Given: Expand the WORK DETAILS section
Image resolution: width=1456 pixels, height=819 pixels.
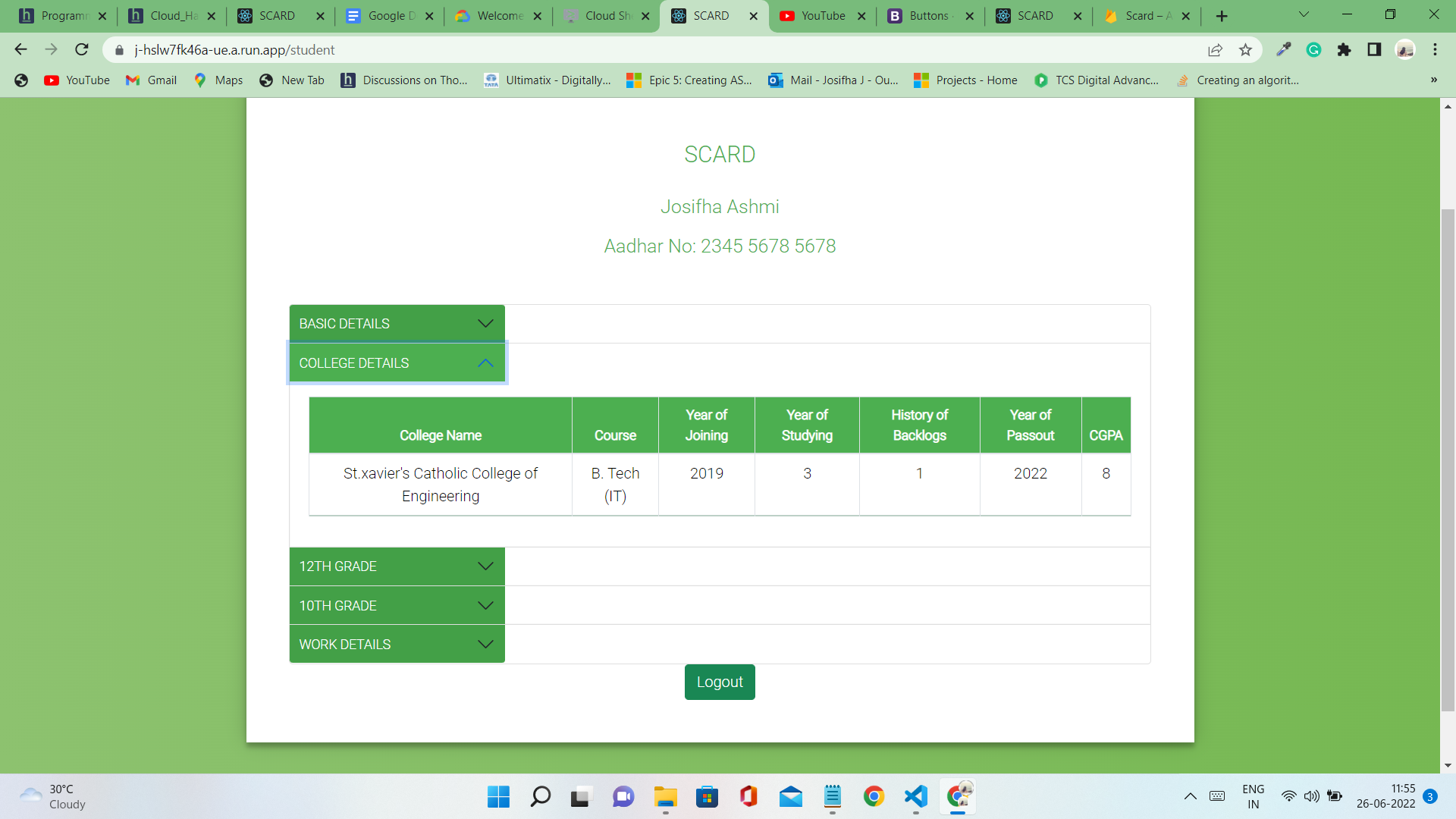Looking at the screenshot, I should [x=397, y=645].
